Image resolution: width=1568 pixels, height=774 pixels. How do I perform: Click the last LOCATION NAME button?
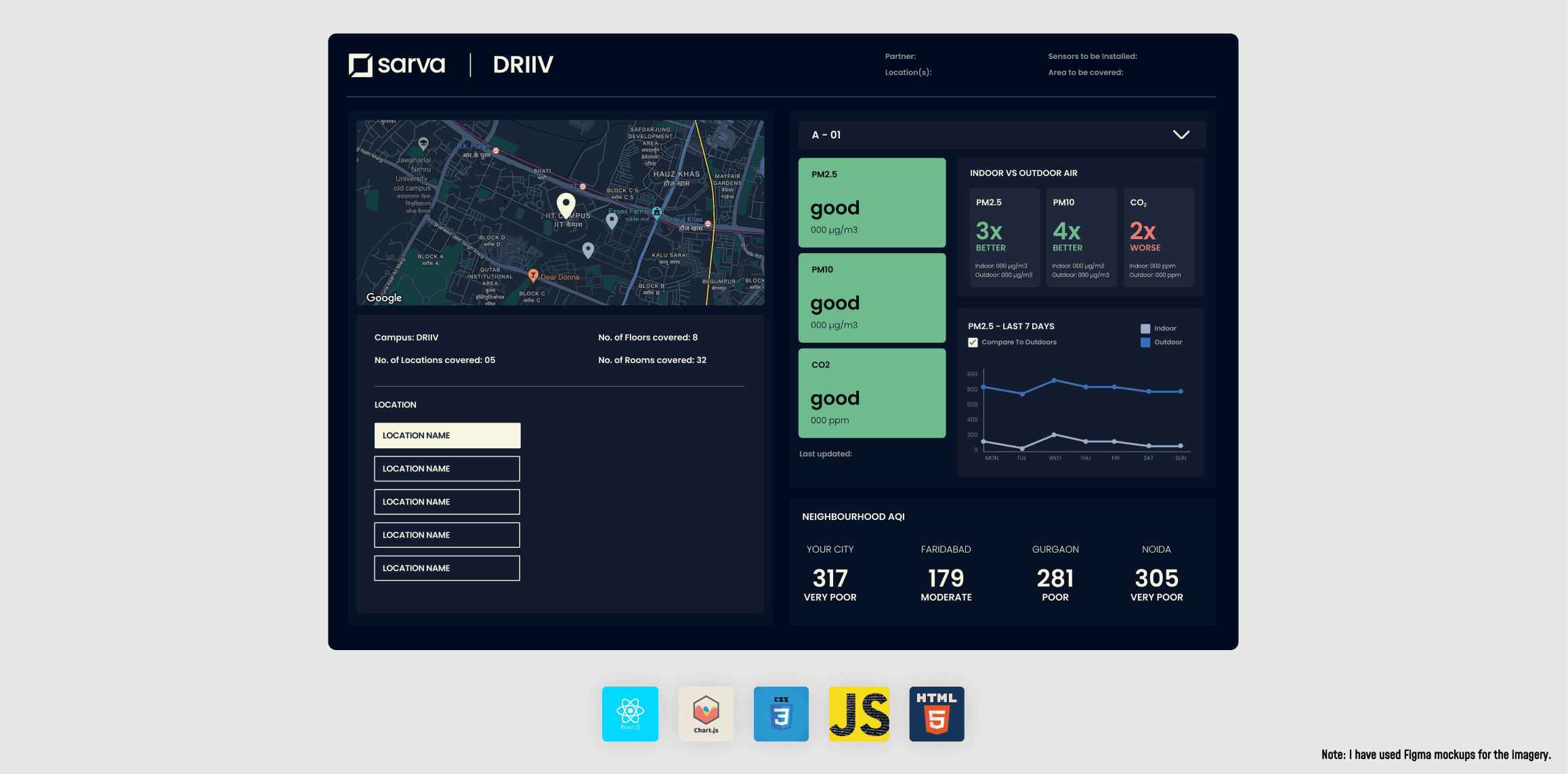coord(447,568)
